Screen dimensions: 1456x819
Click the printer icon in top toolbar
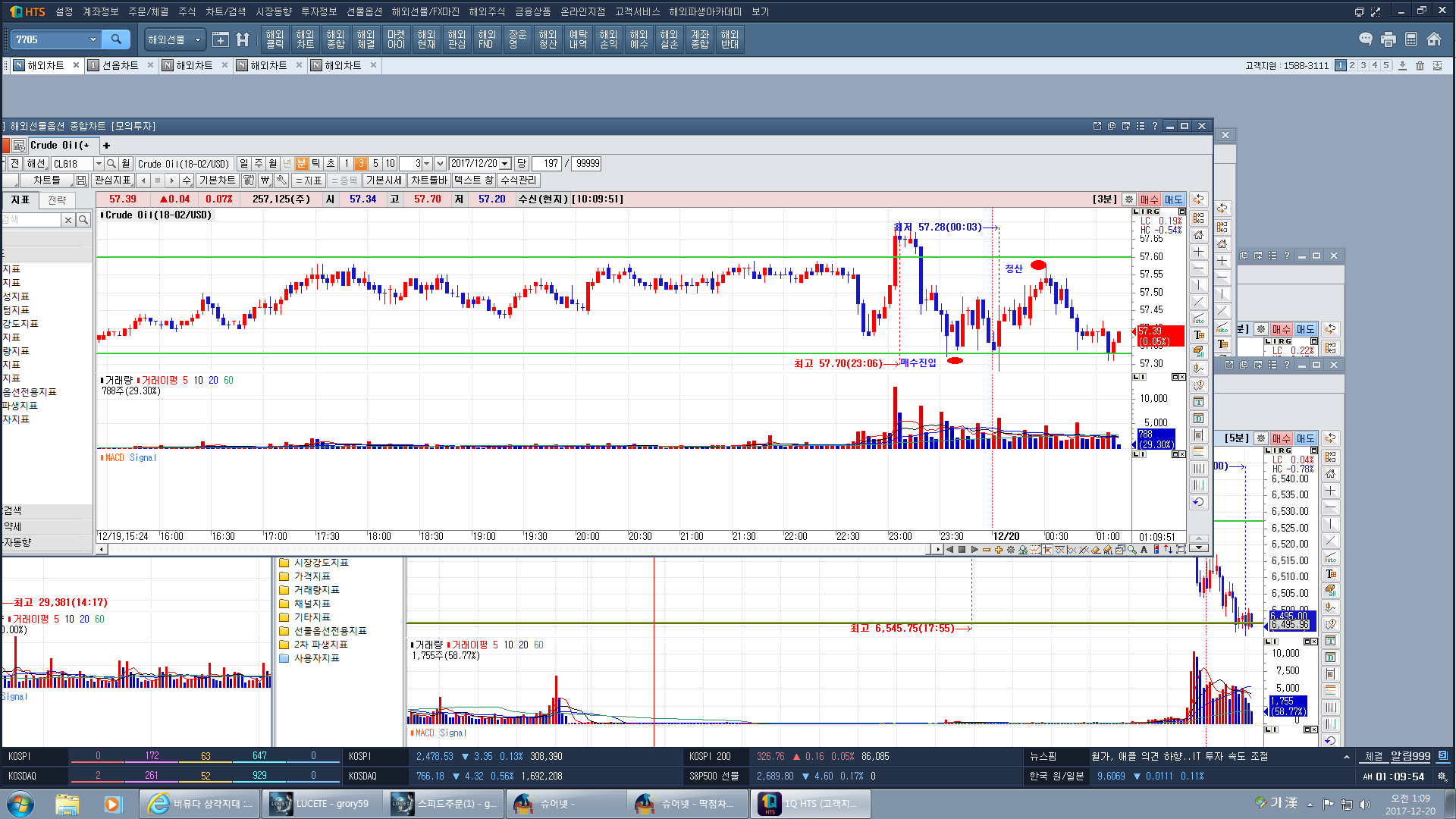coord(1388,39)
